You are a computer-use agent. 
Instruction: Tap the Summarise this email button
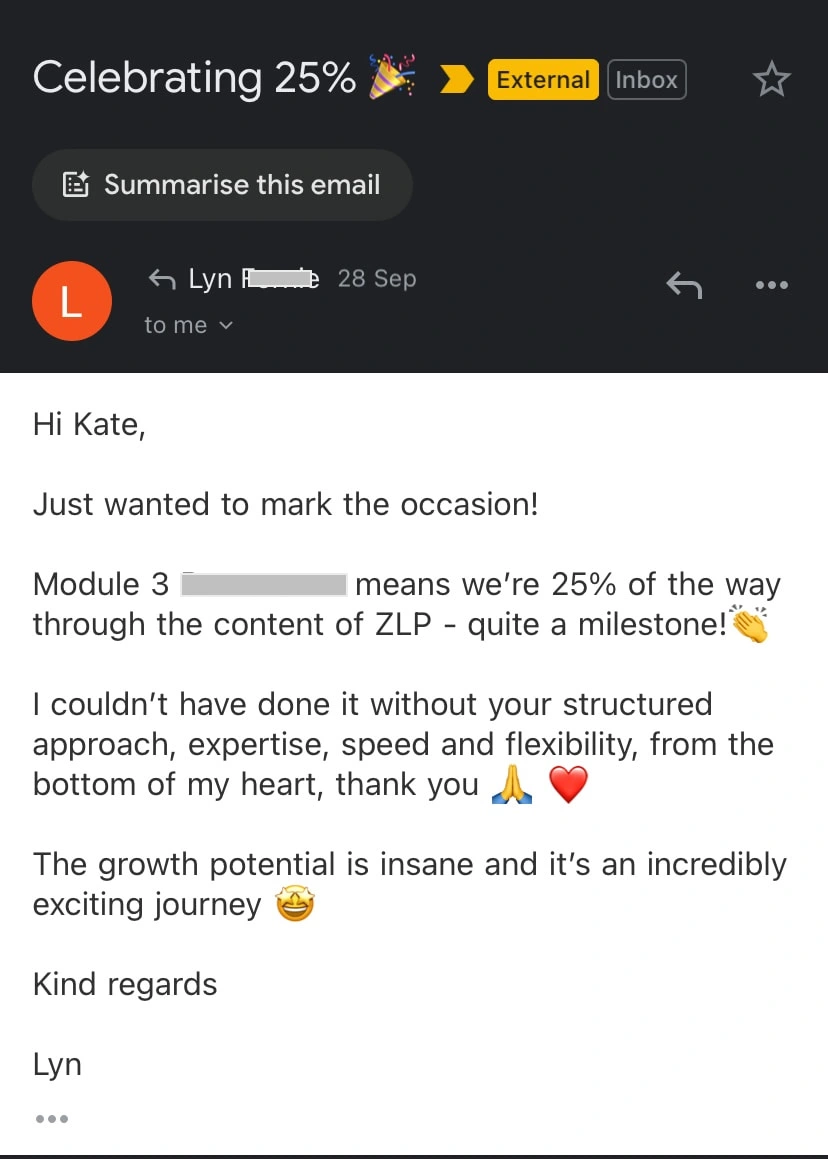[x=222, y=184]
